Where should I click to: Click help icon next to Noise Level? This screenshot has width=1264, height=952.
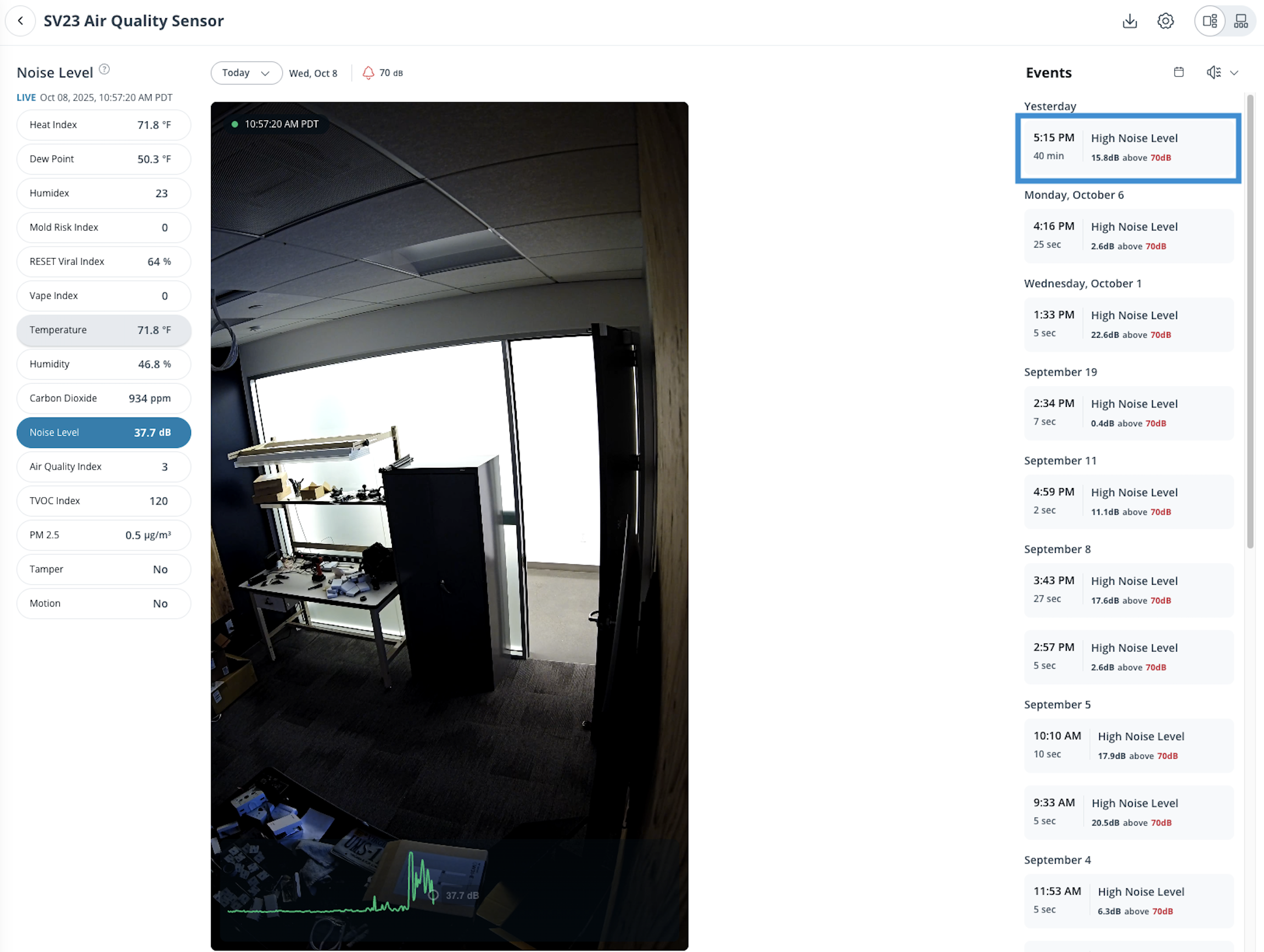(x=104, y=70)
